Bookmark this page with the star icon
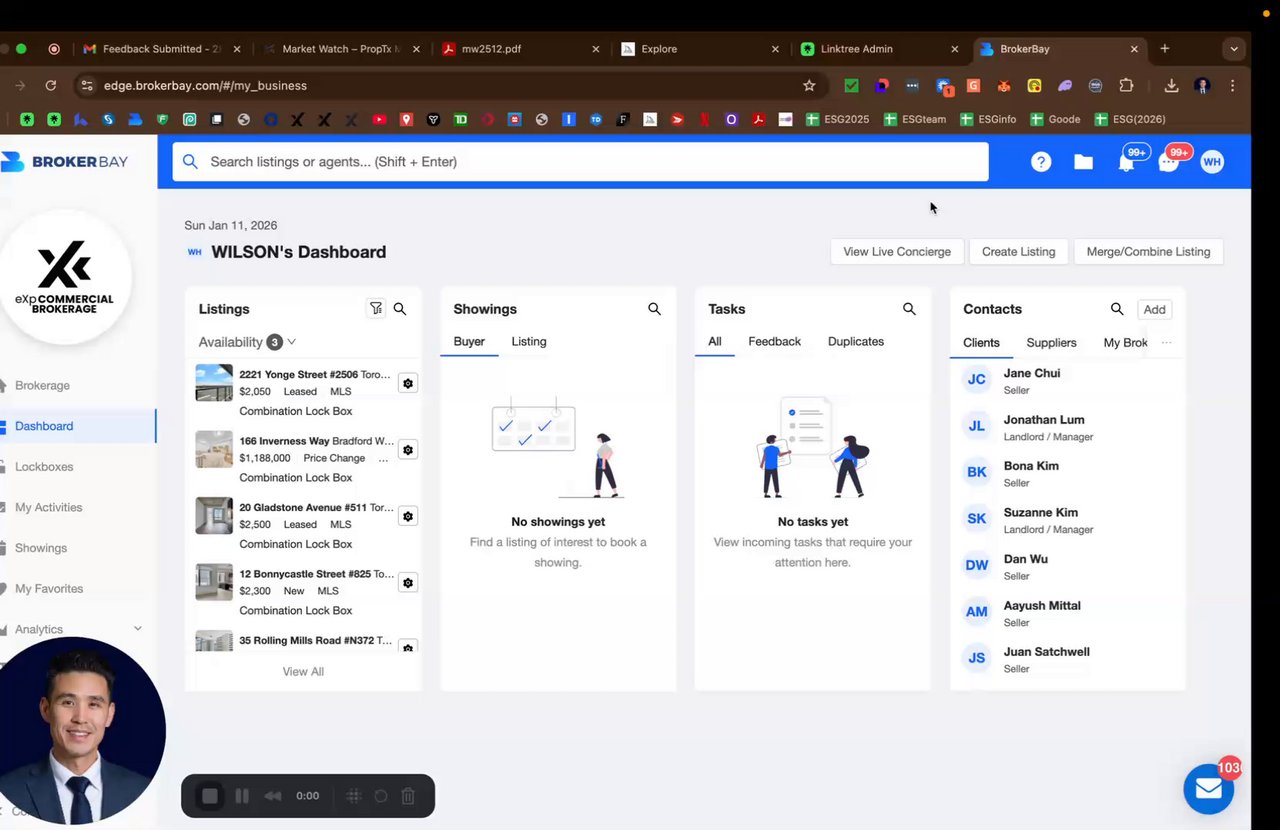 coord(809,86)
